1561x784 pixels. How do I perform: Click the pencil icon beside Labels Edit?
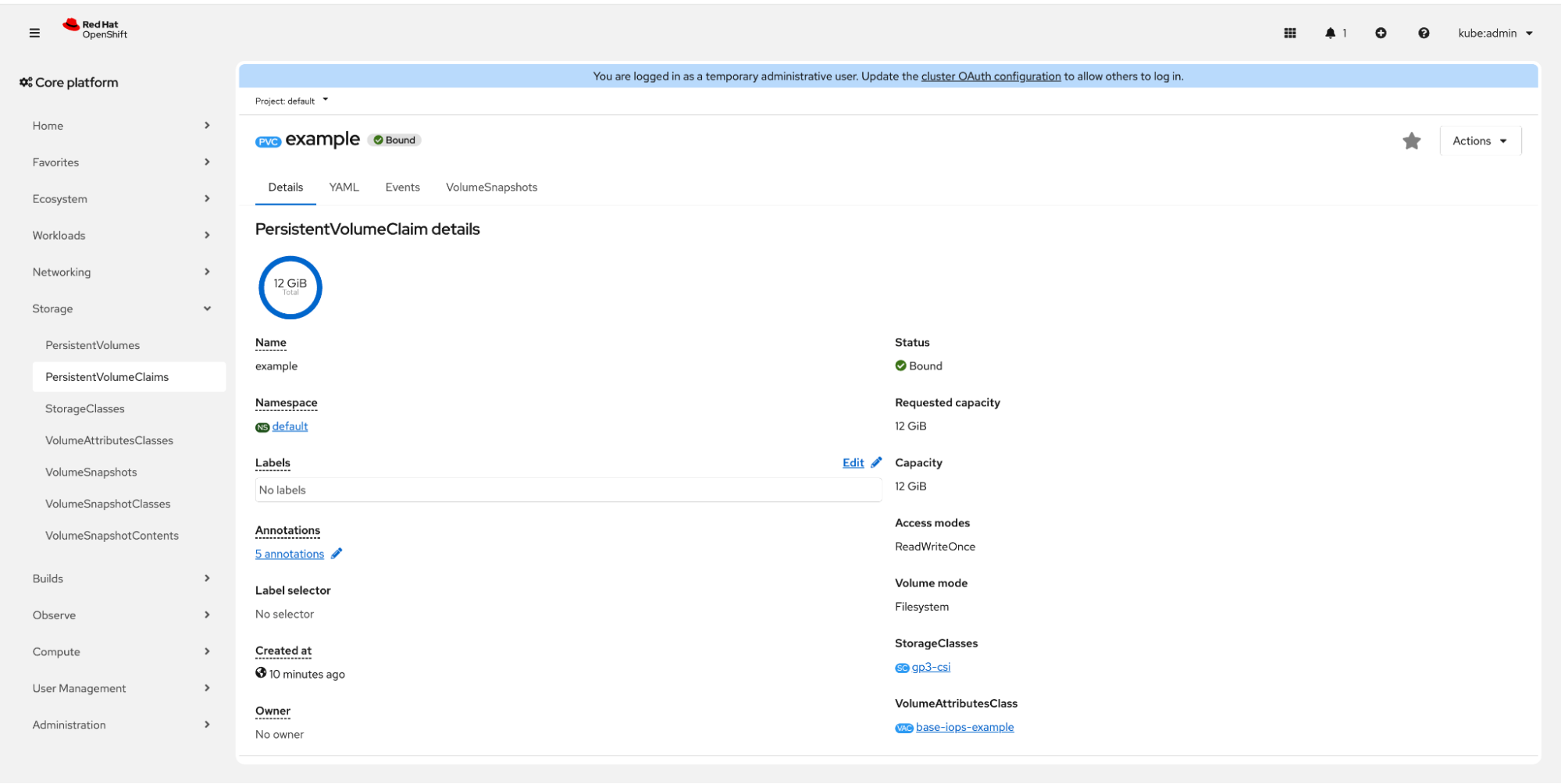[876, 462]
